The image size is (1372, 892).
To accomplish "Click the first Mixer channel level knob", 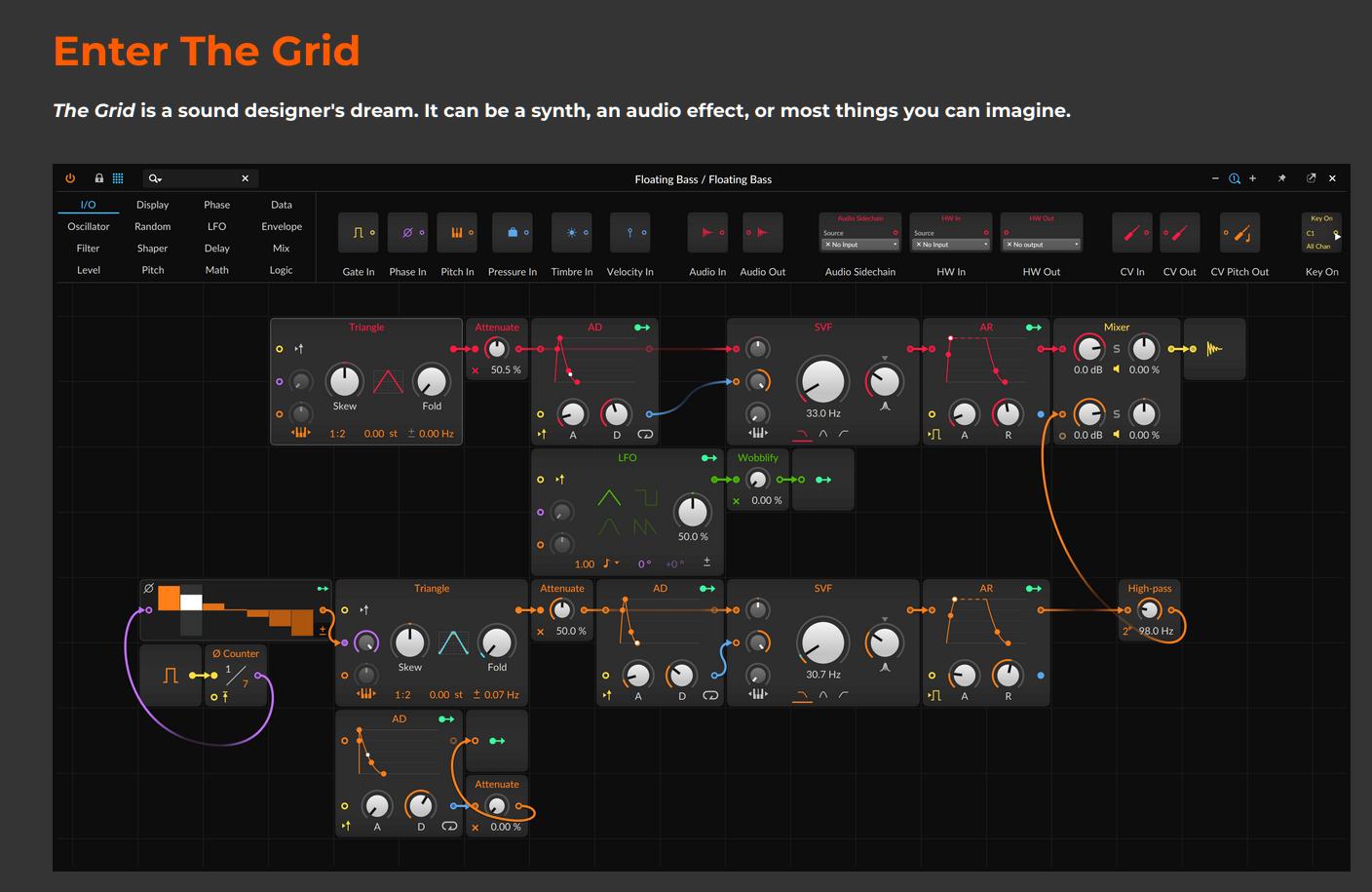I will pos(1087,348).
